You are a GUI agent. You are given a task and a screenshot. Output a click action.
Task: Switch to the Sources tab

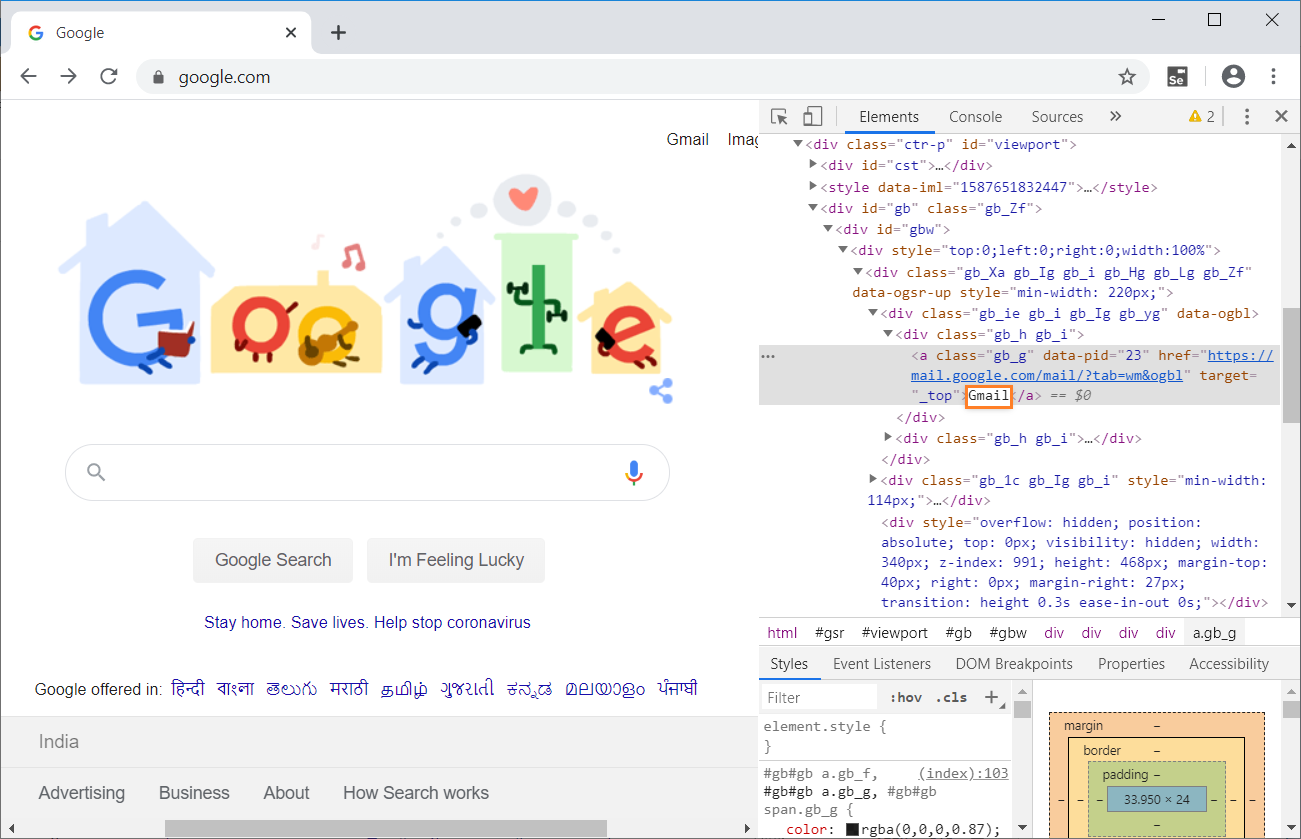tap(1057, 117)
